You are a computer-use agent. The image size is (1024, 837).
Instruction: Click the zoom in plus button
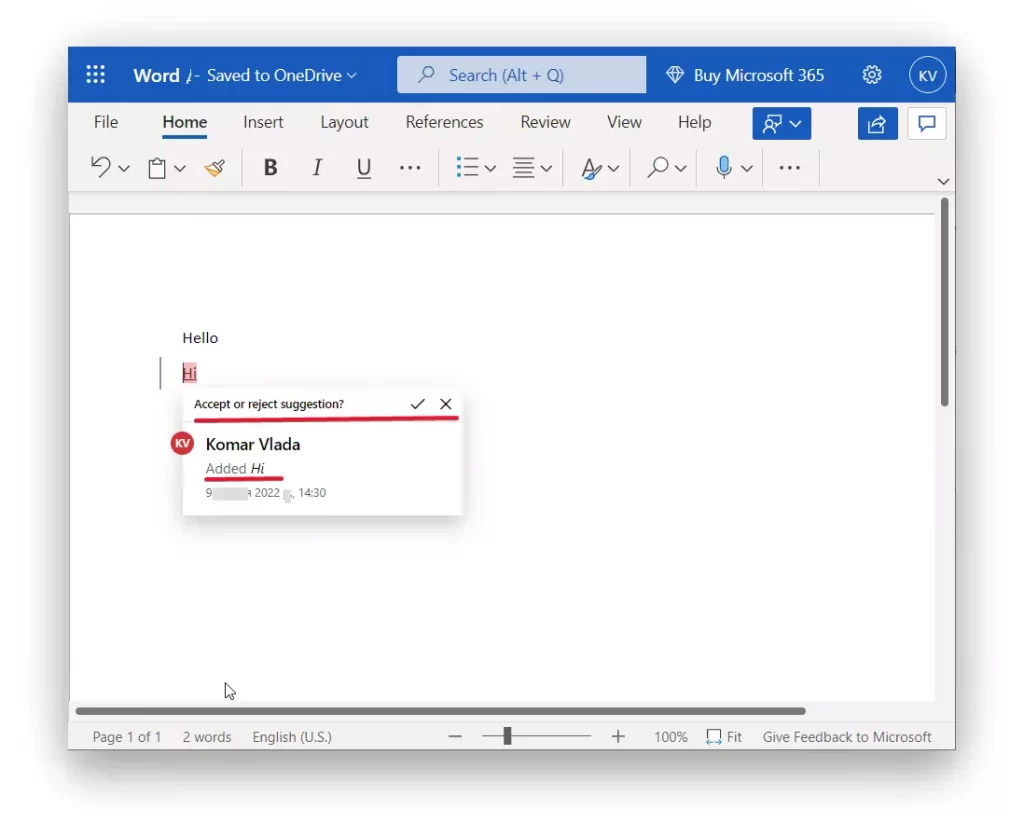point(618,736)
